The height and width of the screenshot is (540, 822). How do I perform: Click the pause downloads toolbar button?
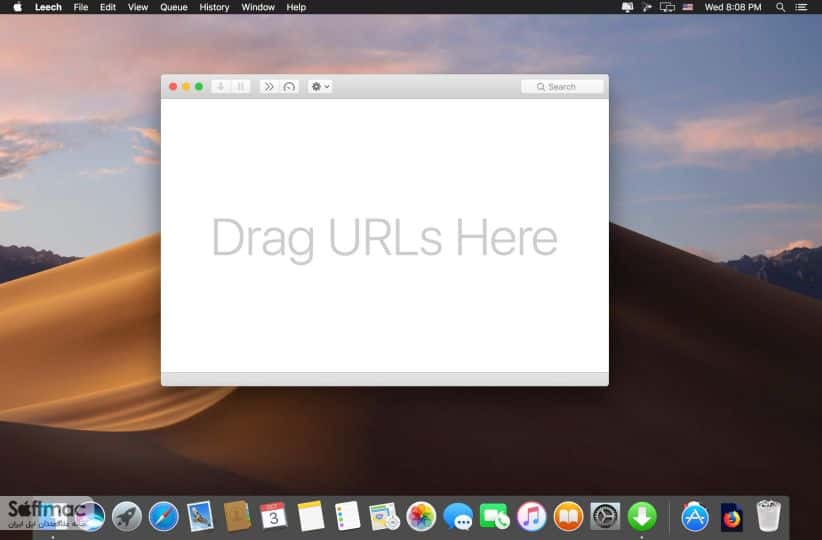click(241, 87)
